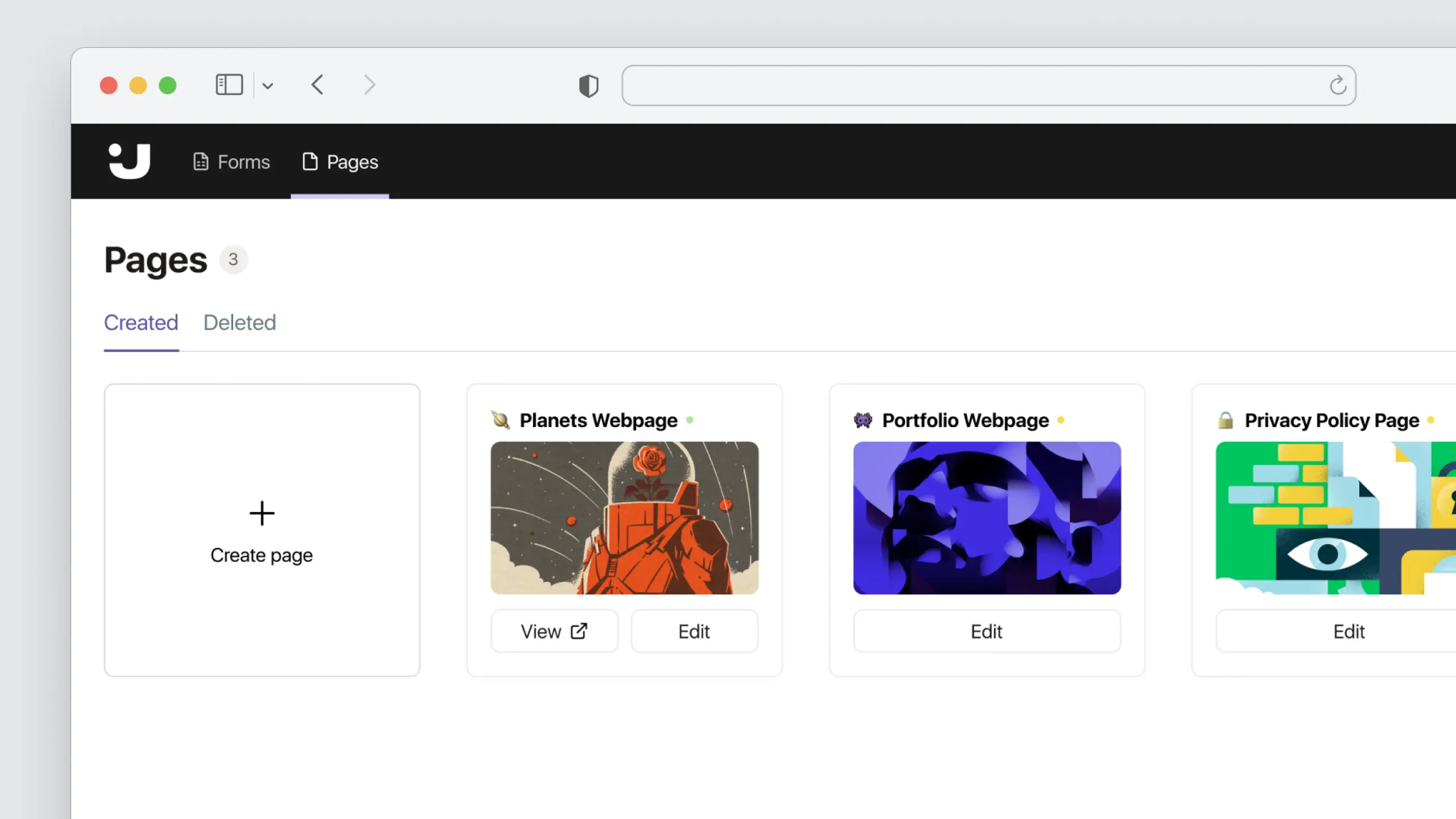Switch to the Deleted tab
The image size is (1456, 819).
239,322
